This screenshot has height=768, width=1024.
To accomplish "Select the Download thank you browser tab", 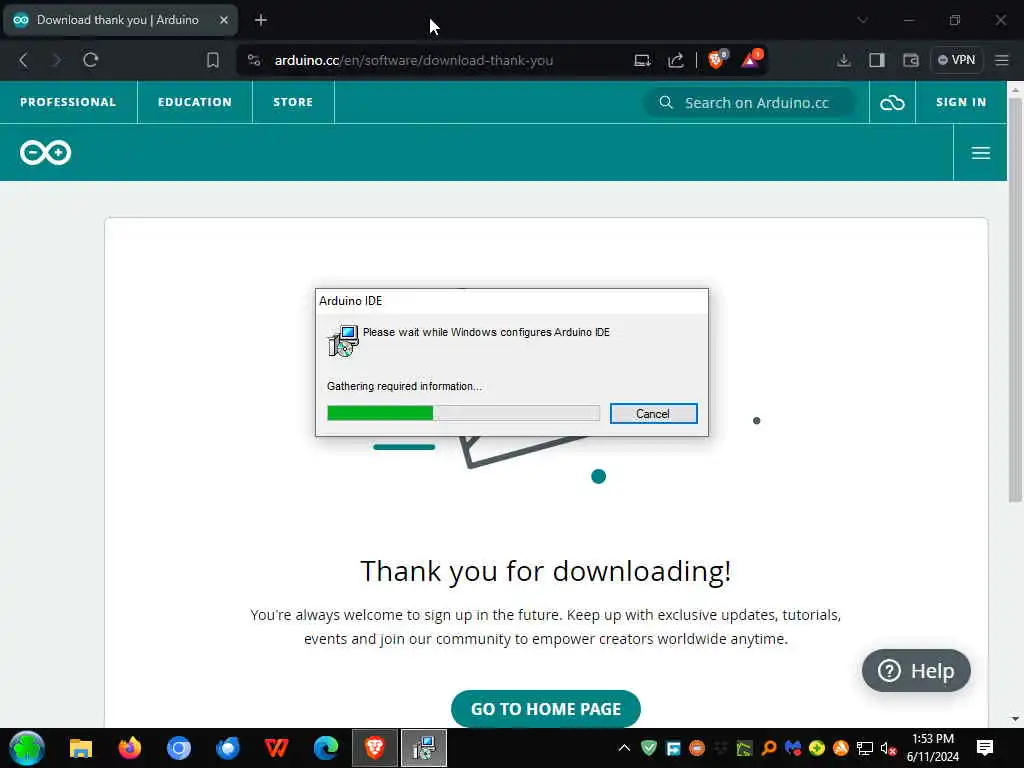I will (x=121, y=20).
